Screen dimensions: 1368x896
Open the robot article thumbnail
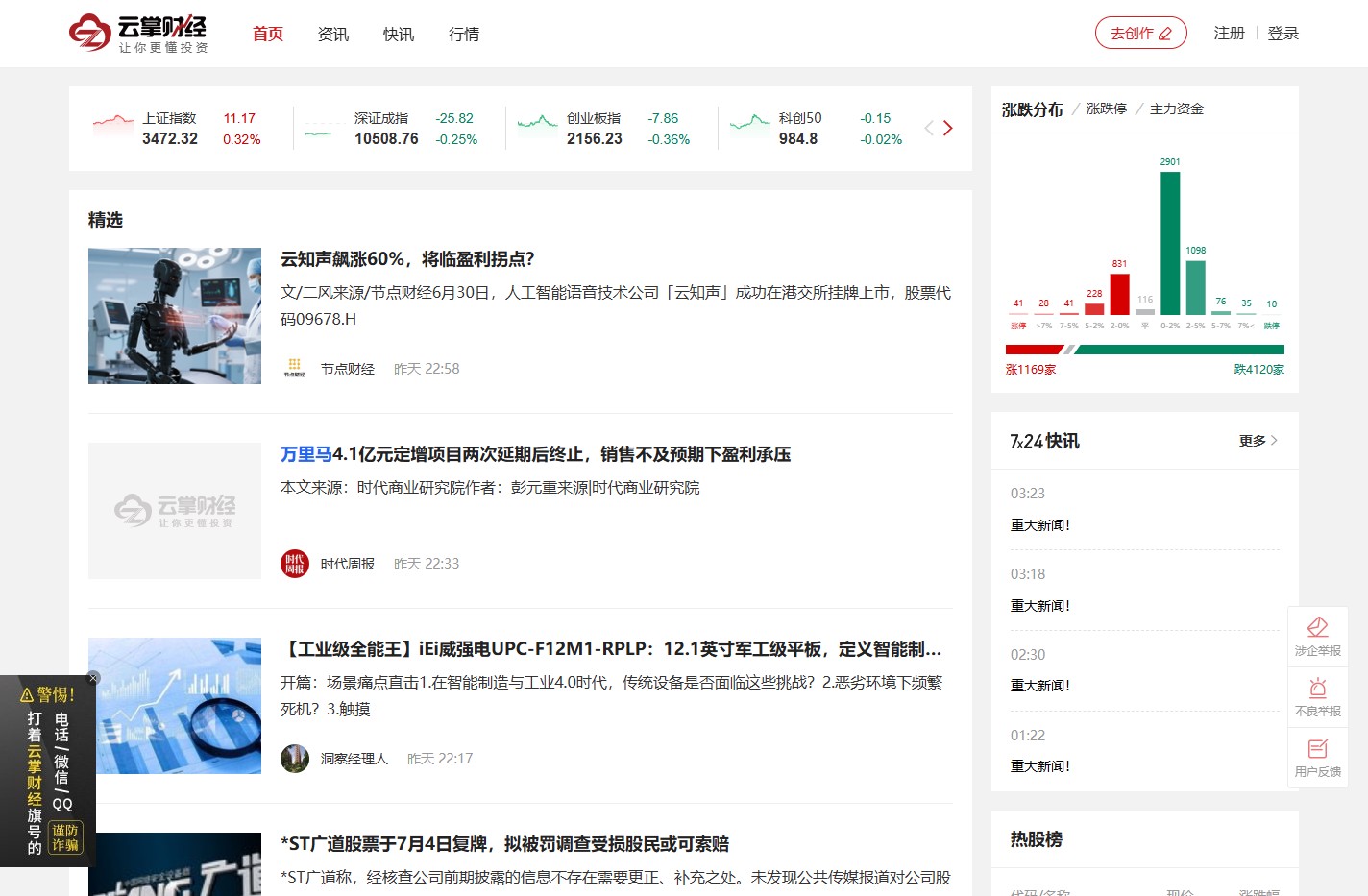point(175,316)
